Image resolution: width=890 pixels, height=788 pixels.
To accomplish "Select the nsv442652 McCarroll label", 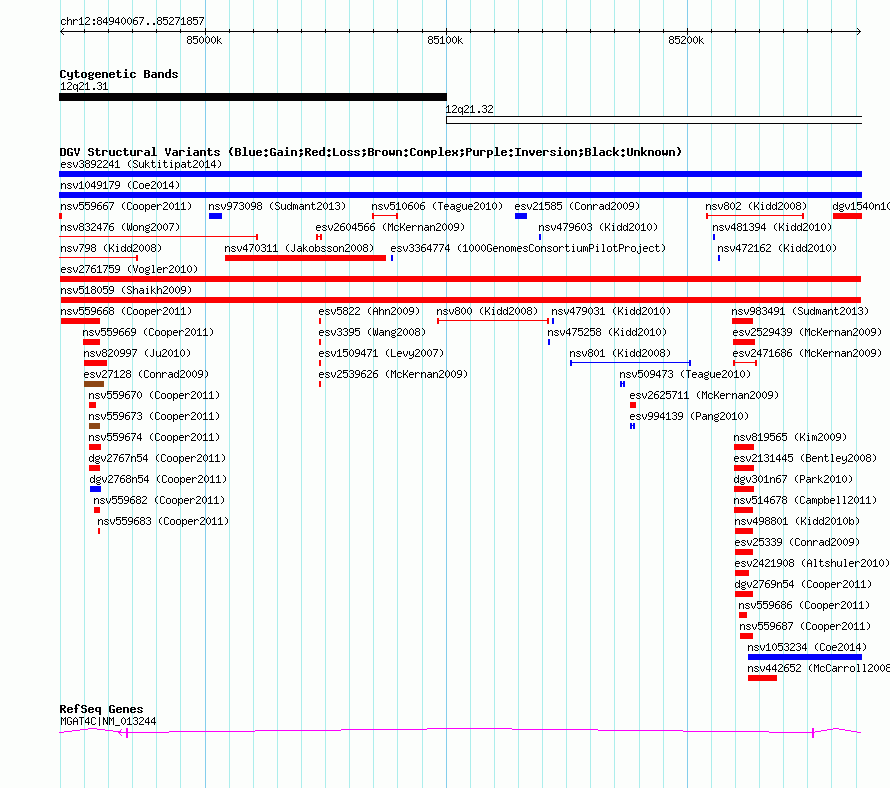I will coord(818,668).
